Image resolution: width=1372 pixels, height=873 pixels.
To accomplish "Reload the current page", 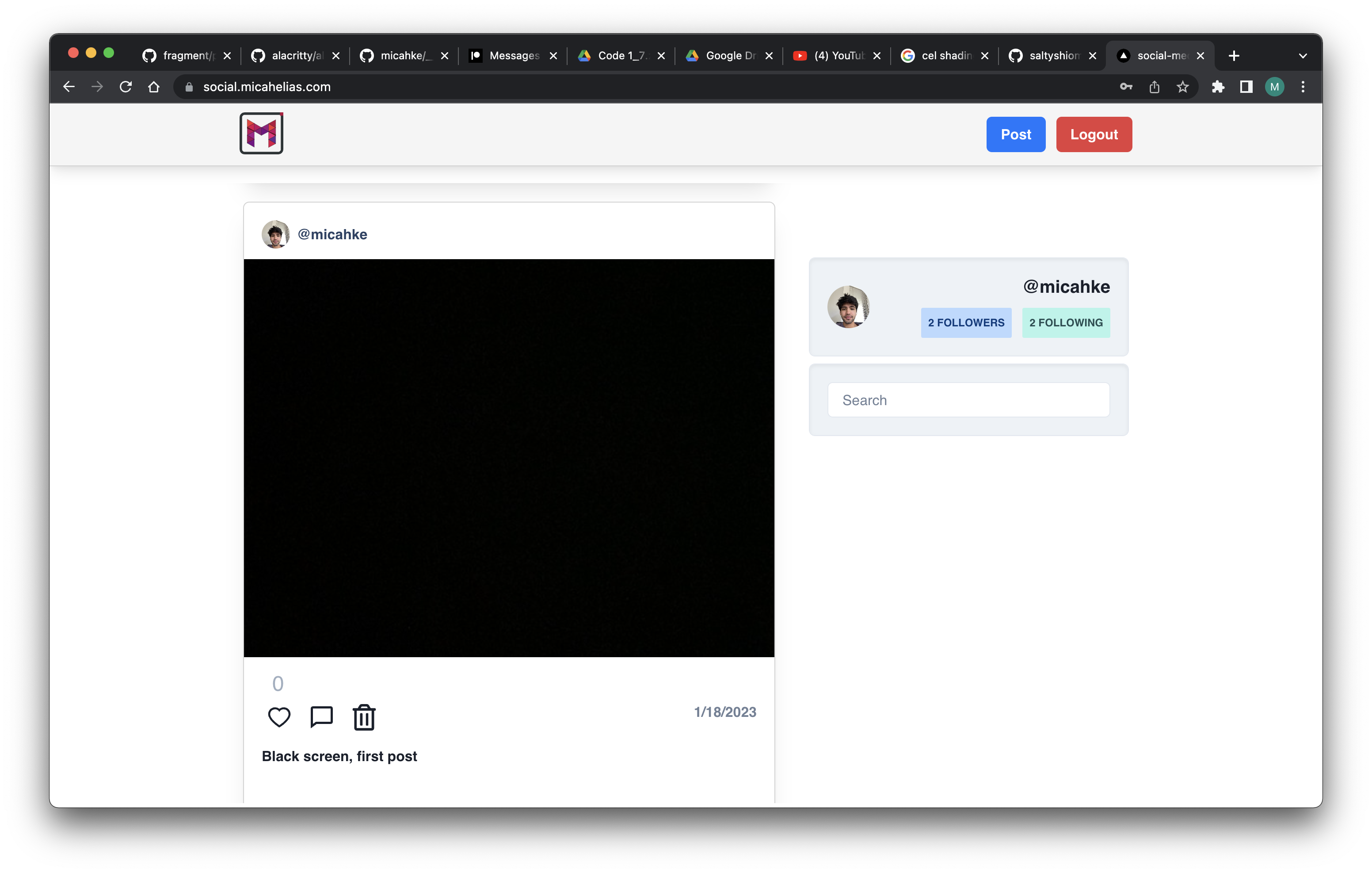I will point(126,87).
